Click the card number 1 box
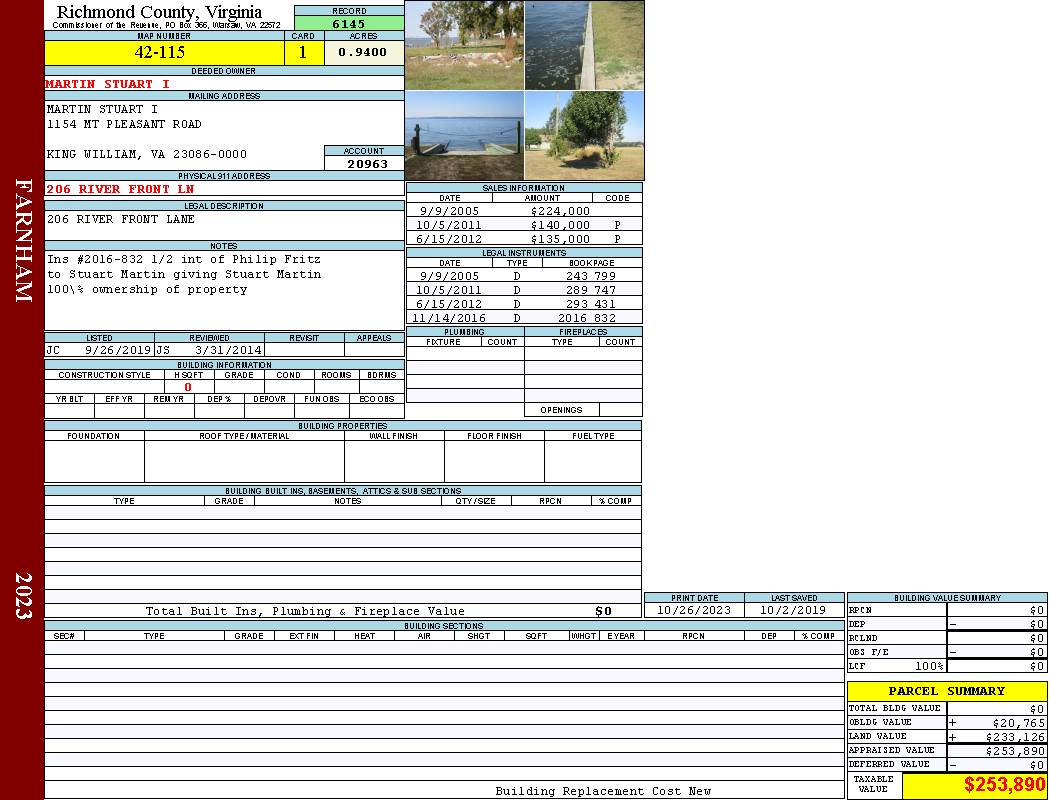 click(x=303, y=53)
